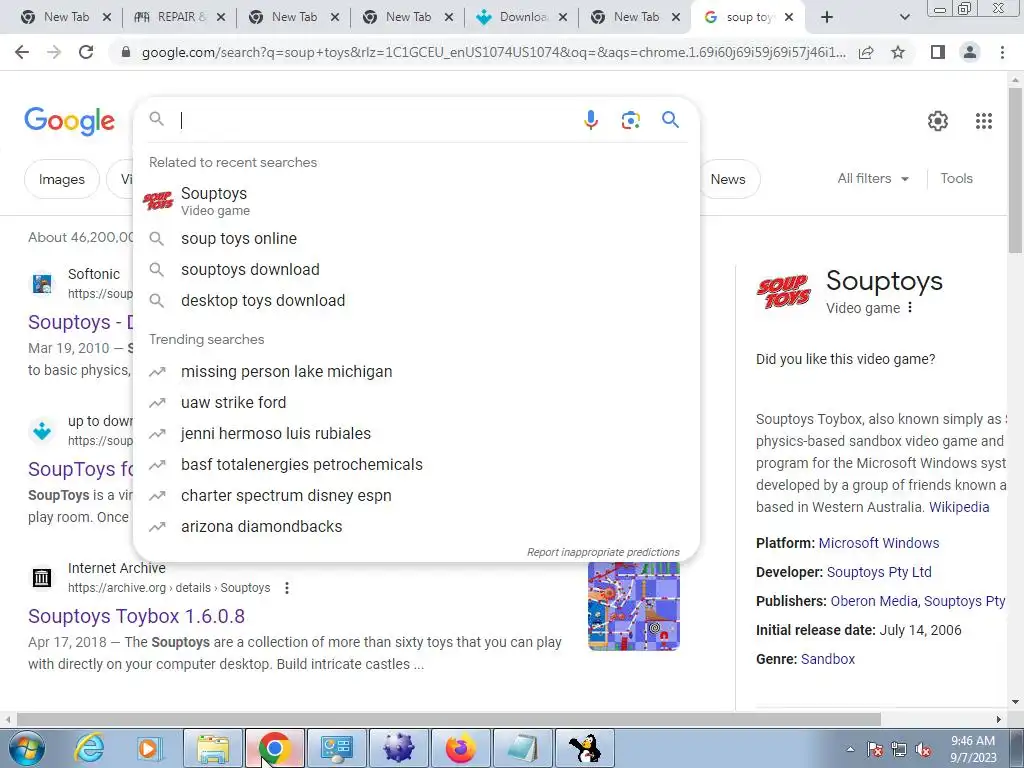Open the Chrome profile avatar menu
Screen dimensions: 1024x768
coord(970,52)
